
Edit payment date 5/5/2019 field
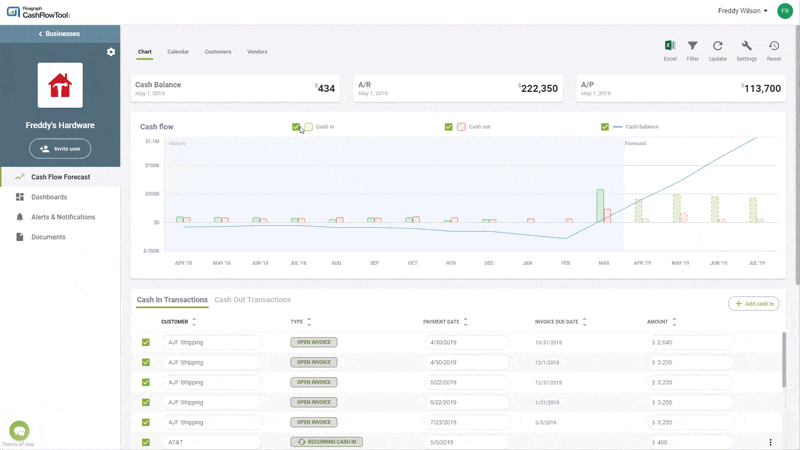click(466, 442)
